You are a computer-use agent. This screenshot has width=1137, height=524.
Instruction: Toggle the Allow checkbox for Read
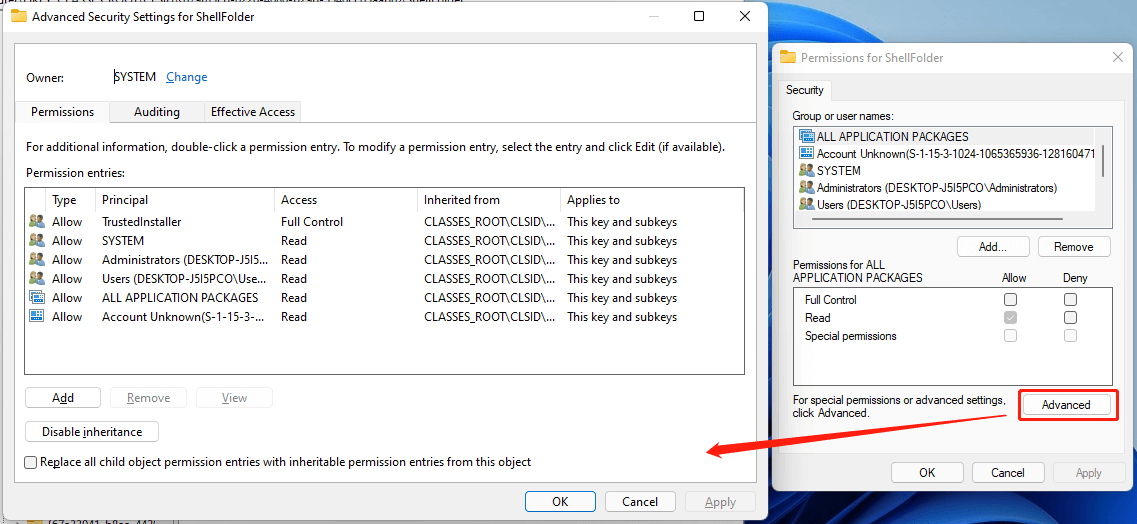coord(1010,317)
